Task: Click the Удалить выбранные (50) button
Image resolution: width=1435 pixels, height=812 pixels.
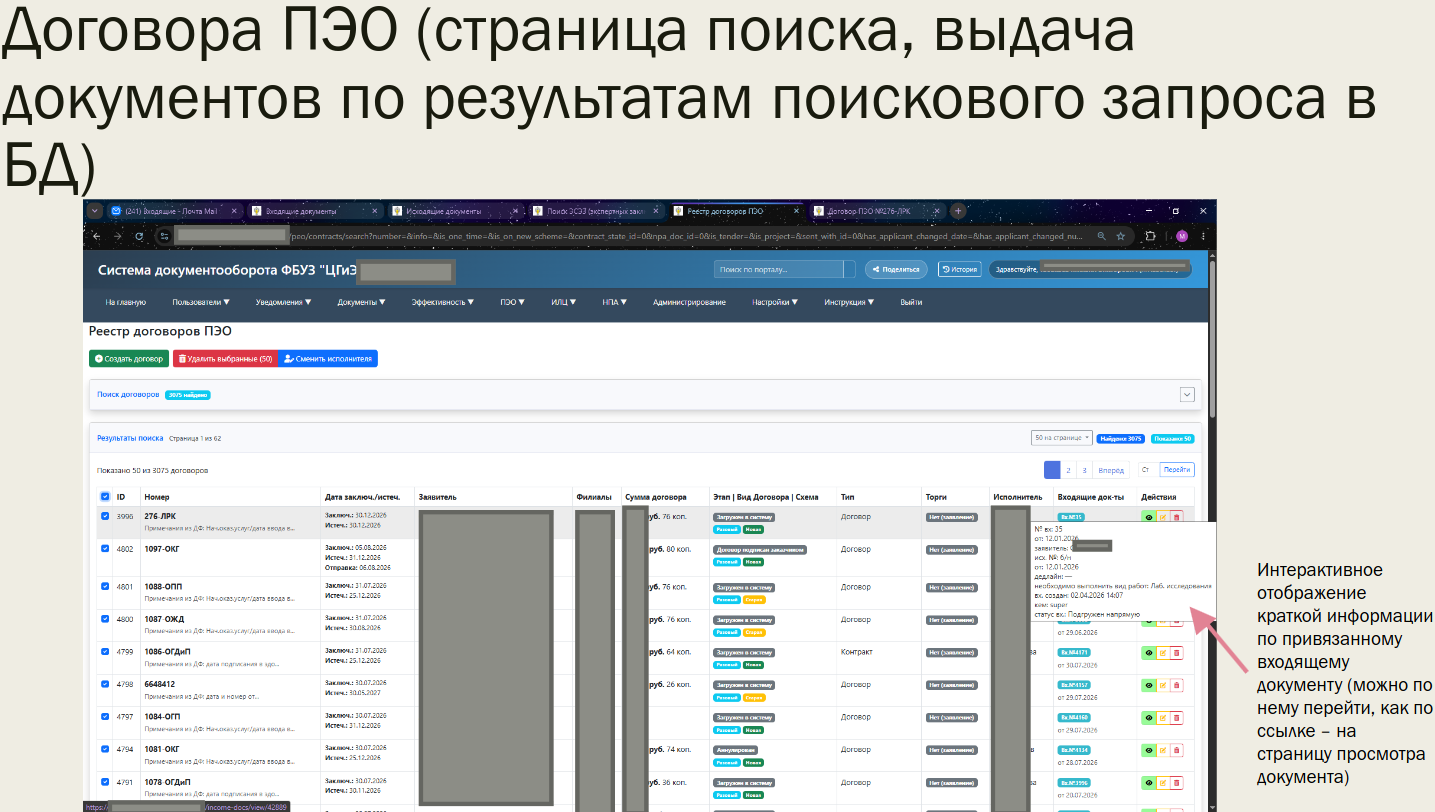Action: coord(225,358)
